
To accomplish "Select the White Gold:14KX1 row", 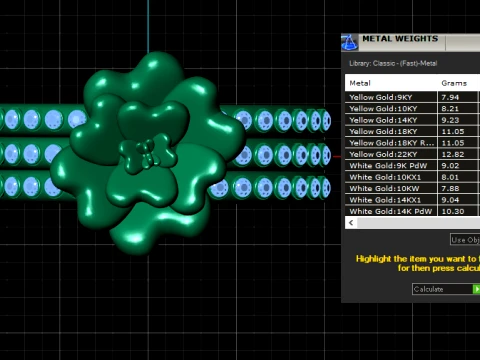I will click(413, 200).
